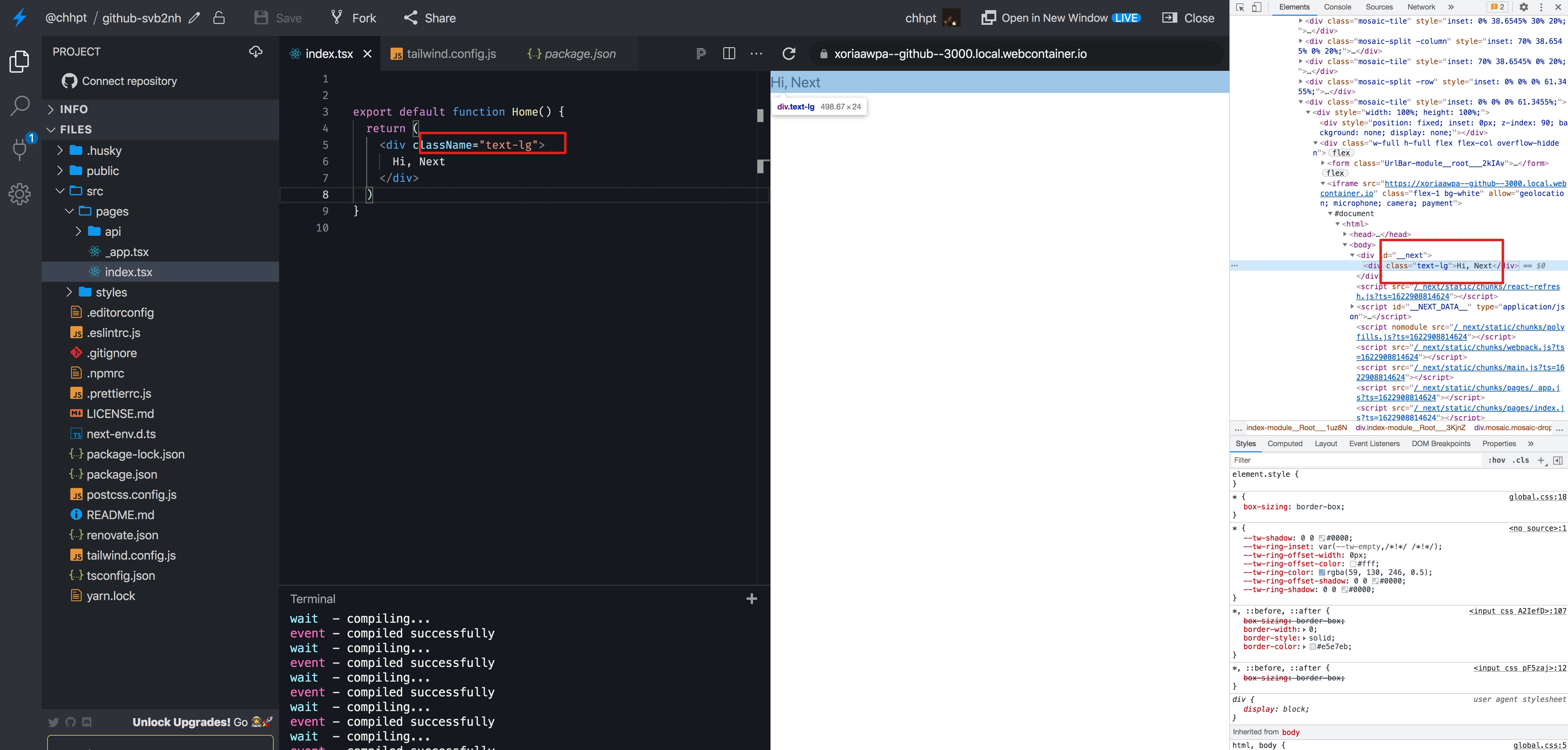Click the border-color #e5e7eb swatch
1568x750 pixels.
tap(1313, 647)
